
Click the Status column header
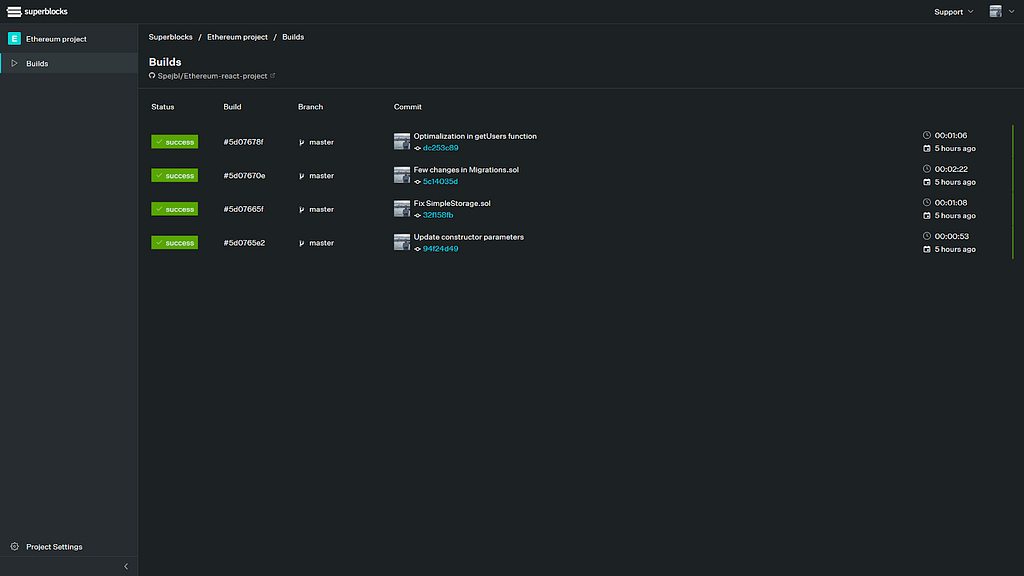coord(163,106)
